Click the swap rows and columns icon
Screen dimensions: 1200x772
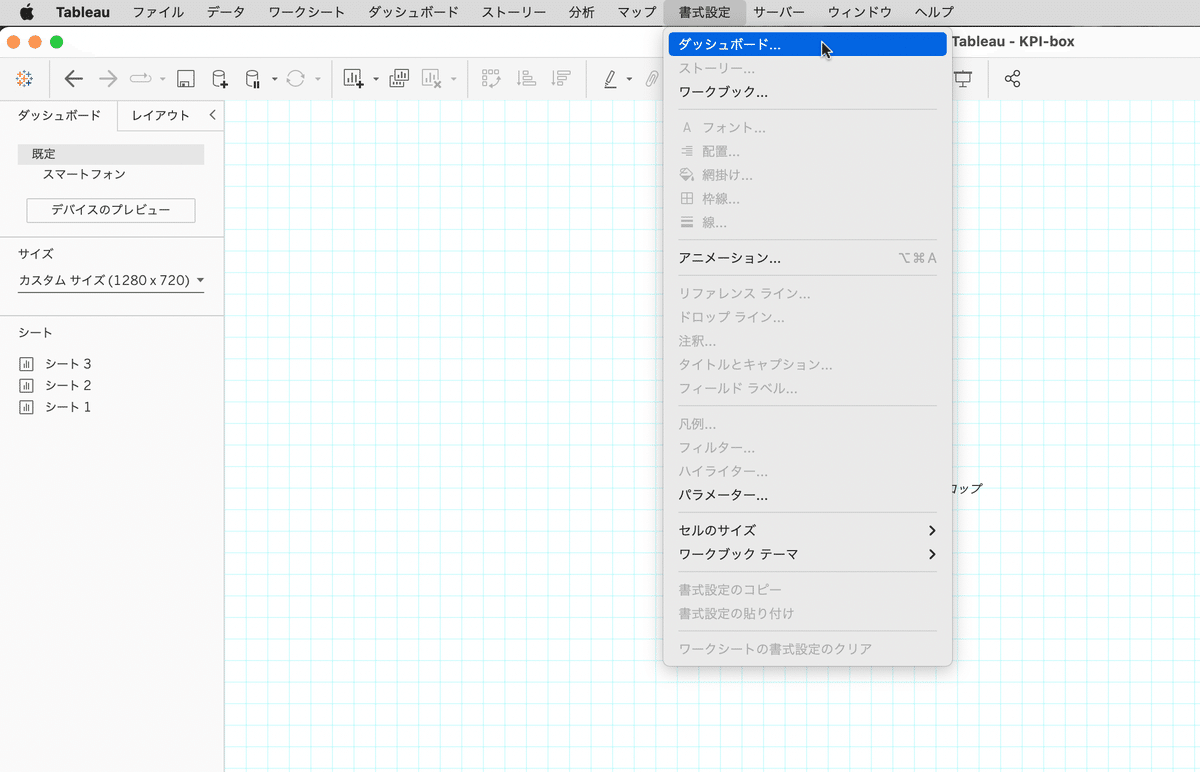tap(491, 79)
